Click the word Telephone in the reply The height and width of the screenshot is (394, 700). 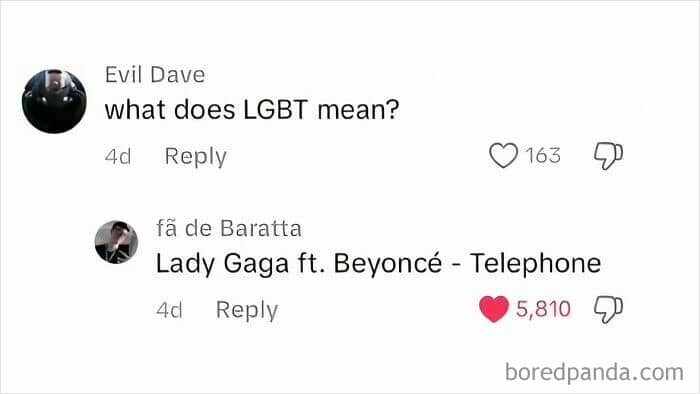coord(535,263)
